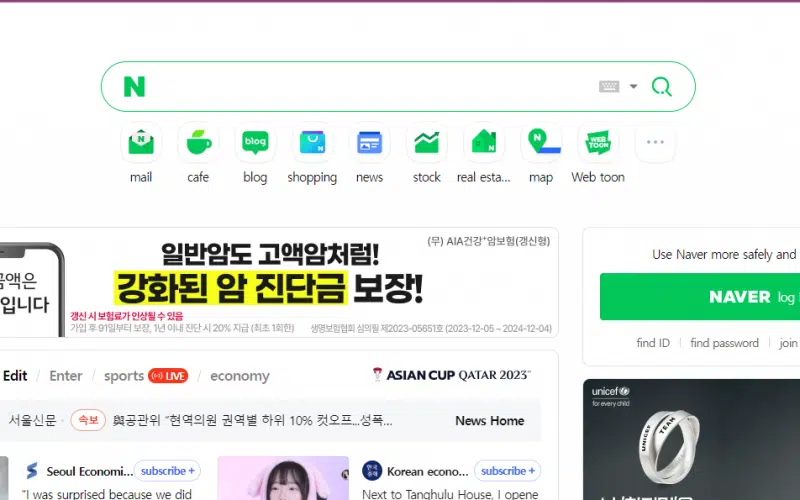Switch to the Enter news tab

tap(66, 376)
